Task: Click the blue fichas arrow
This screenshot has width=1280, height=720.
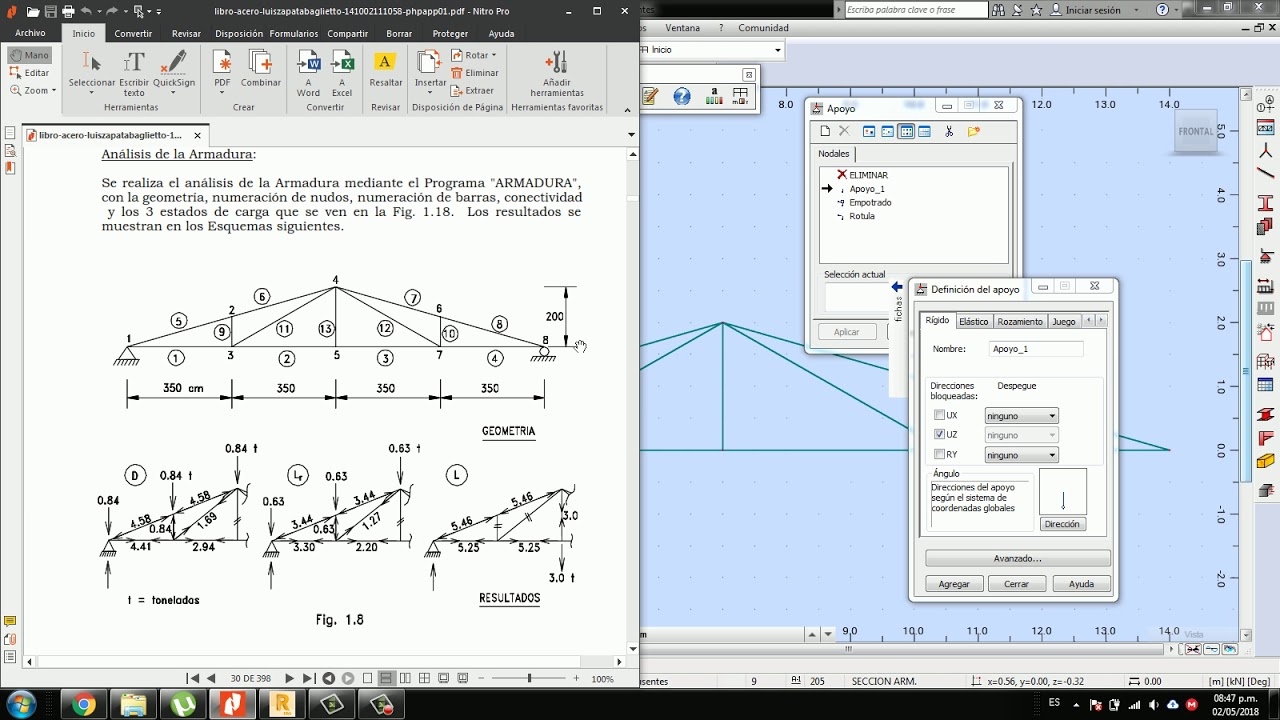Action: pos(897,287)
